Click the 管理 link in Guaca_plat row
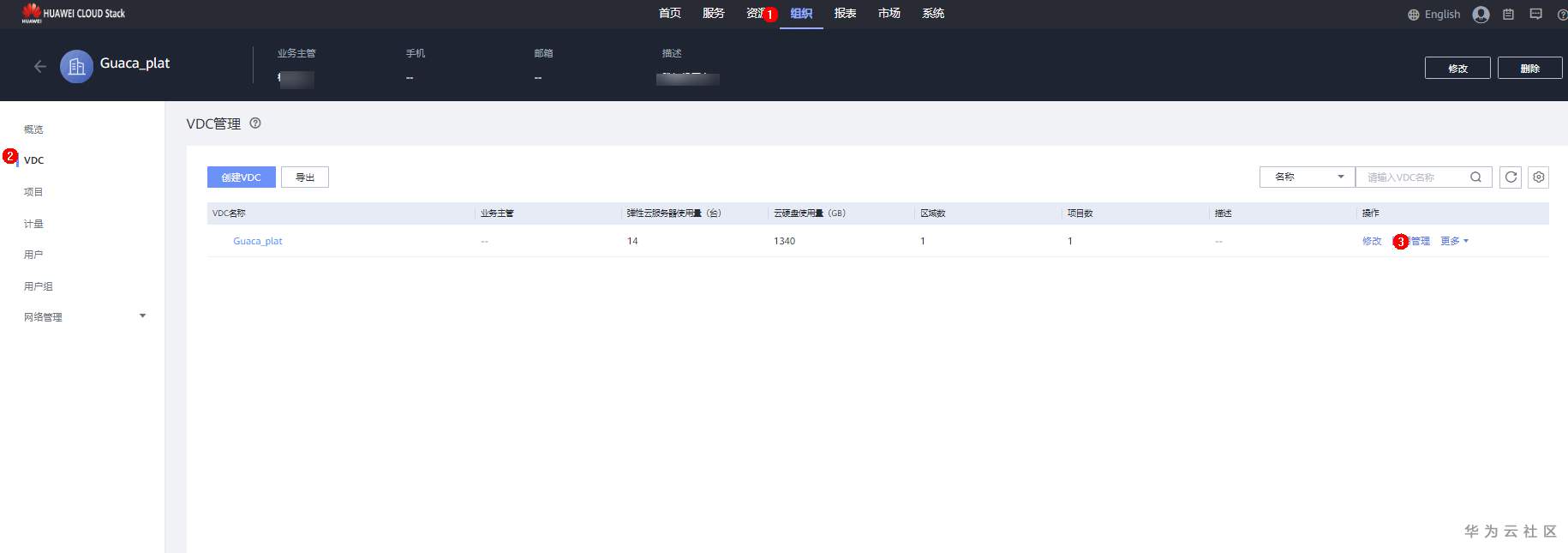Image resolution: width=1568 pixels, height=553 pixels. point(1420,241)
